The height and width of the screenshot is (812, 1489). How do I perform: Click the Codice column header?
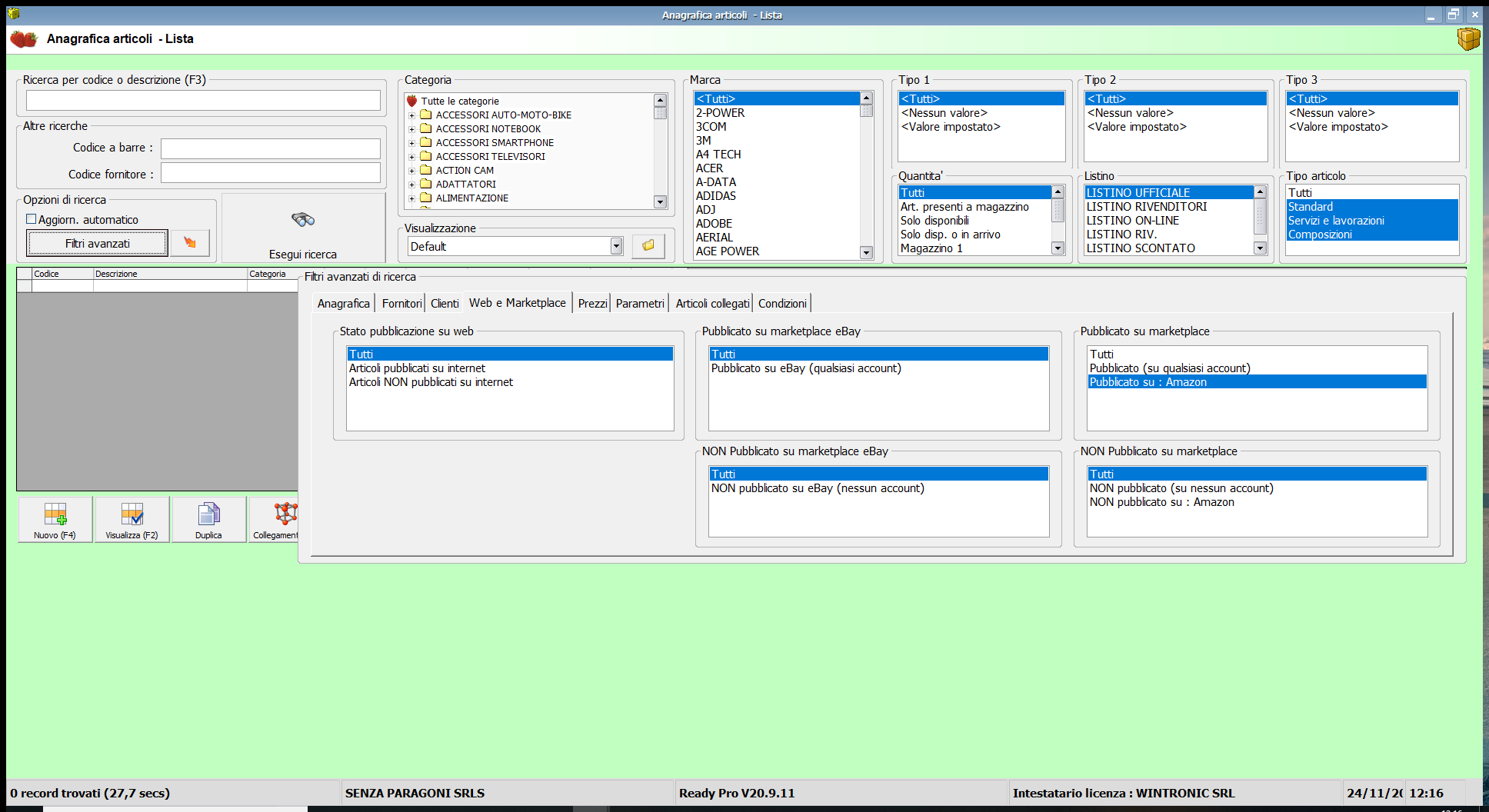click(62, 274)
